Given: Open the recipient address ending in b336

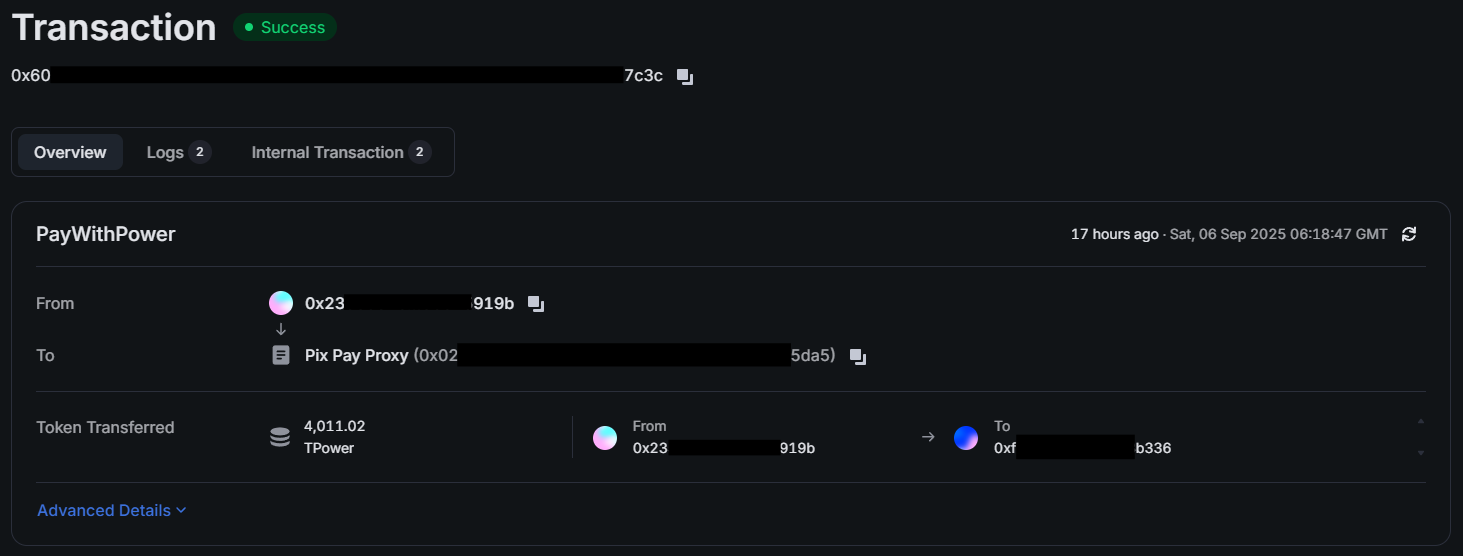Looking at the screenshot, I should click(1082, 448).
